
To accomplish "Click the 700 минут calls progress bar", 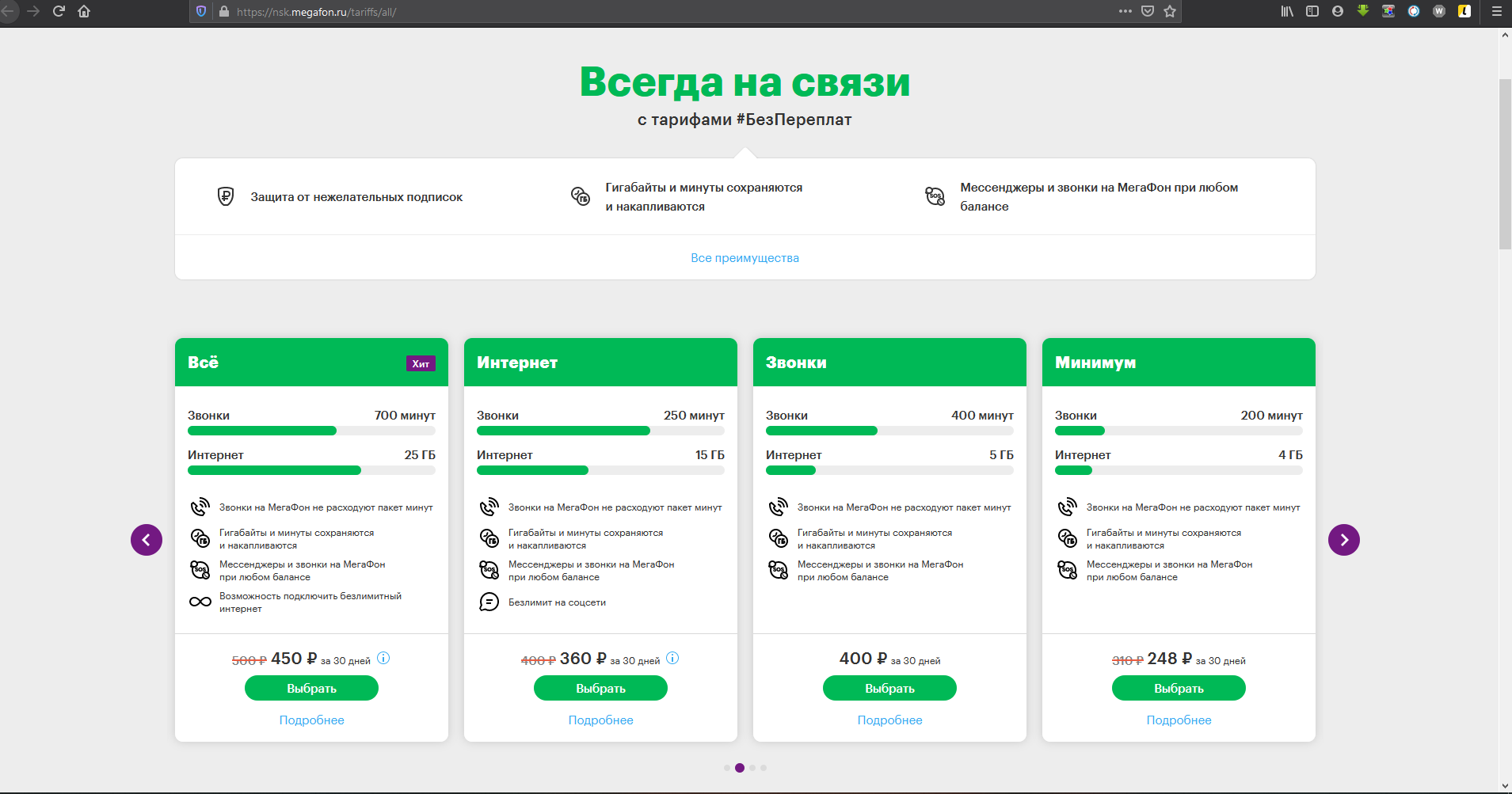I will click(x=311, y=431).
